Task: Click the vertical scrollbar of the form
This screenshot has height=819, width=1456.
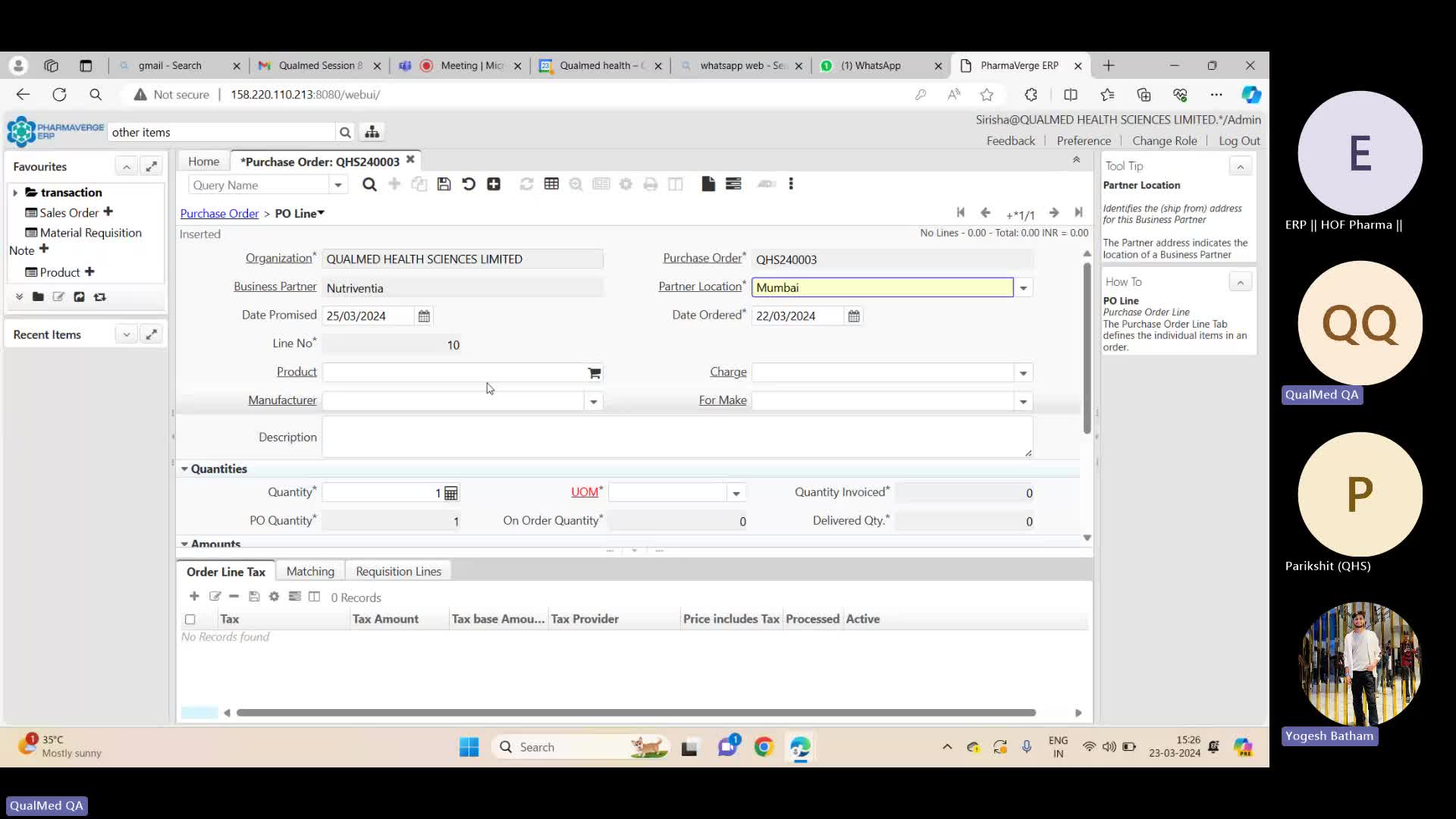Action: [x=1087, y=349]
